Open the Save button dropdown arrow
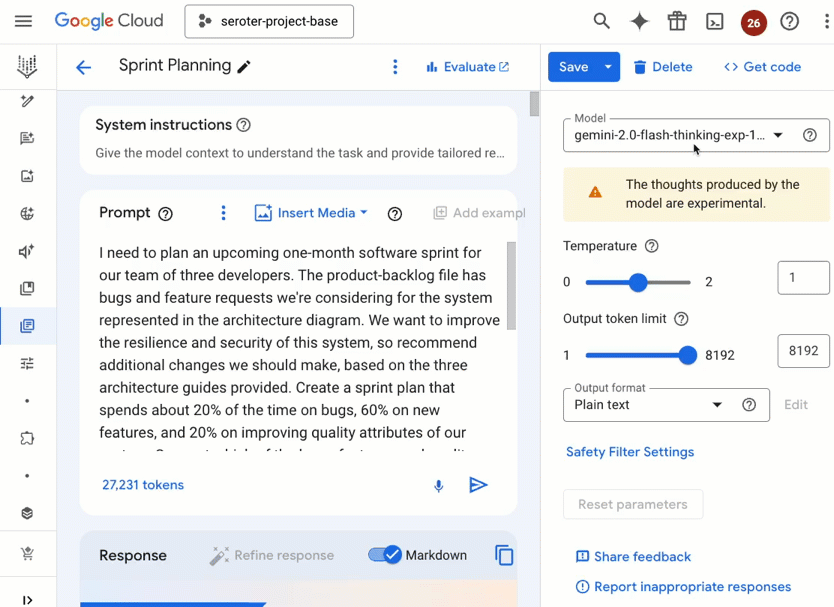 click(x=608, y=67)
